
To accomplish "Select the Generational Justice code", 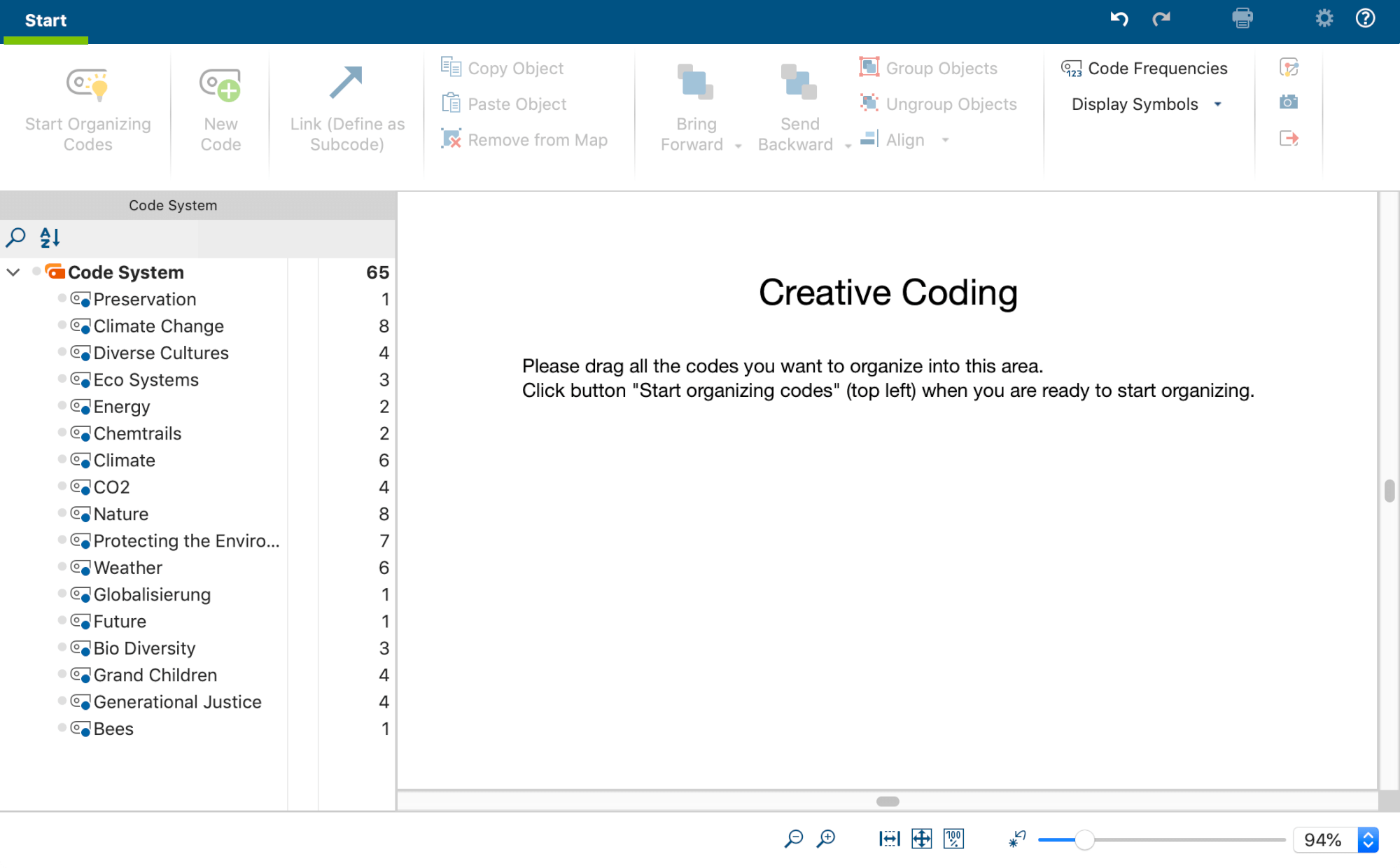I will point(177,702).
